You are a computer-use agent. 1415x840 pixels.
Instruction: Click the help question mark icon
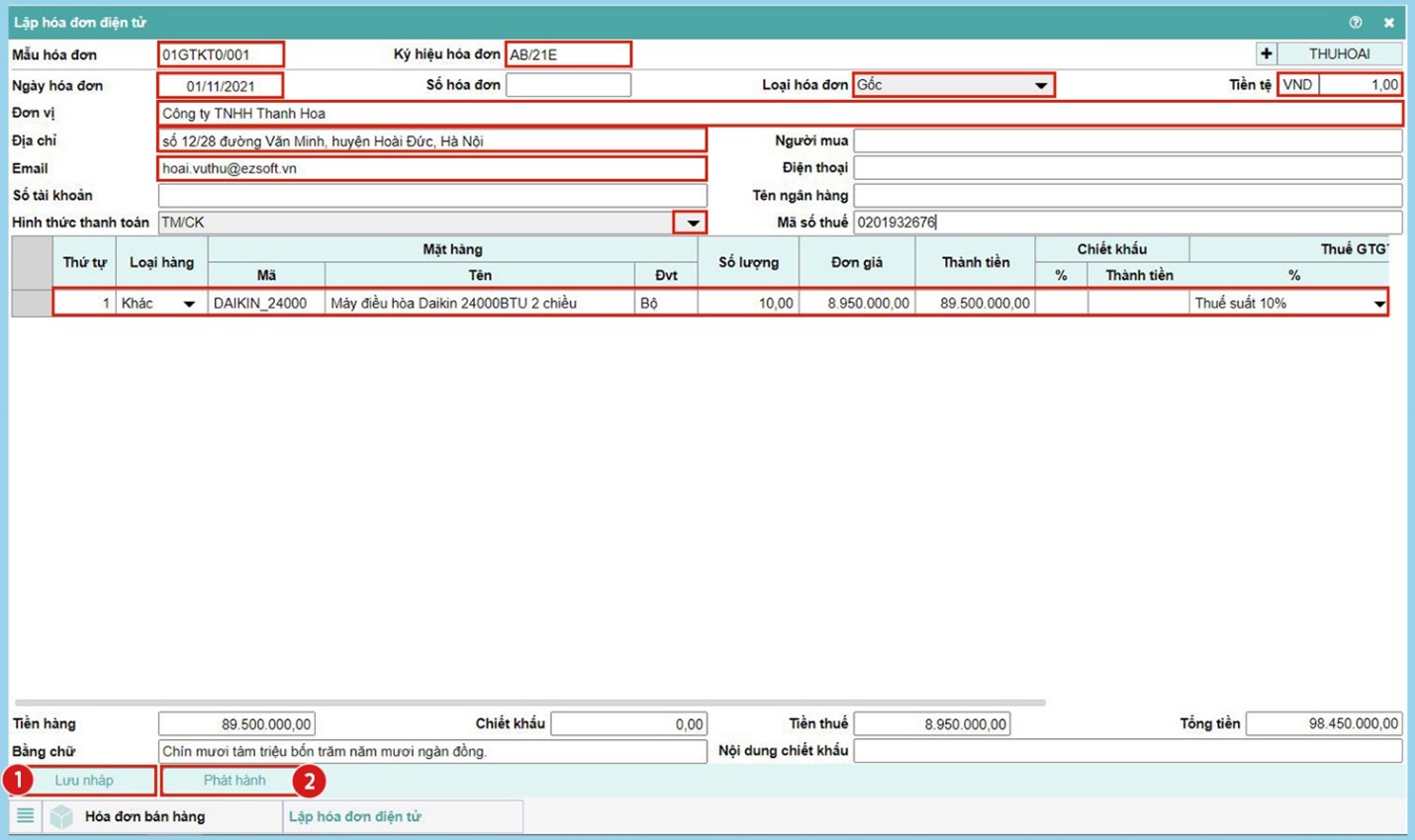[1355, 22]
